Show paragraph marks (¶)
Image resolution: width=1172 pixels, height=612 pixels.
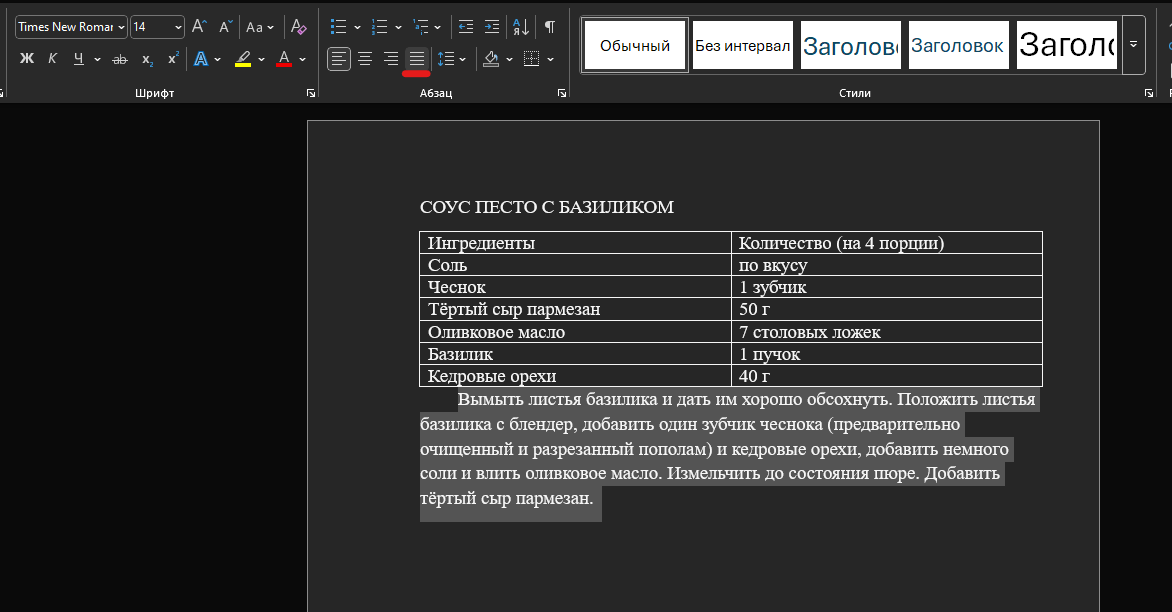[x=550, y=27]
